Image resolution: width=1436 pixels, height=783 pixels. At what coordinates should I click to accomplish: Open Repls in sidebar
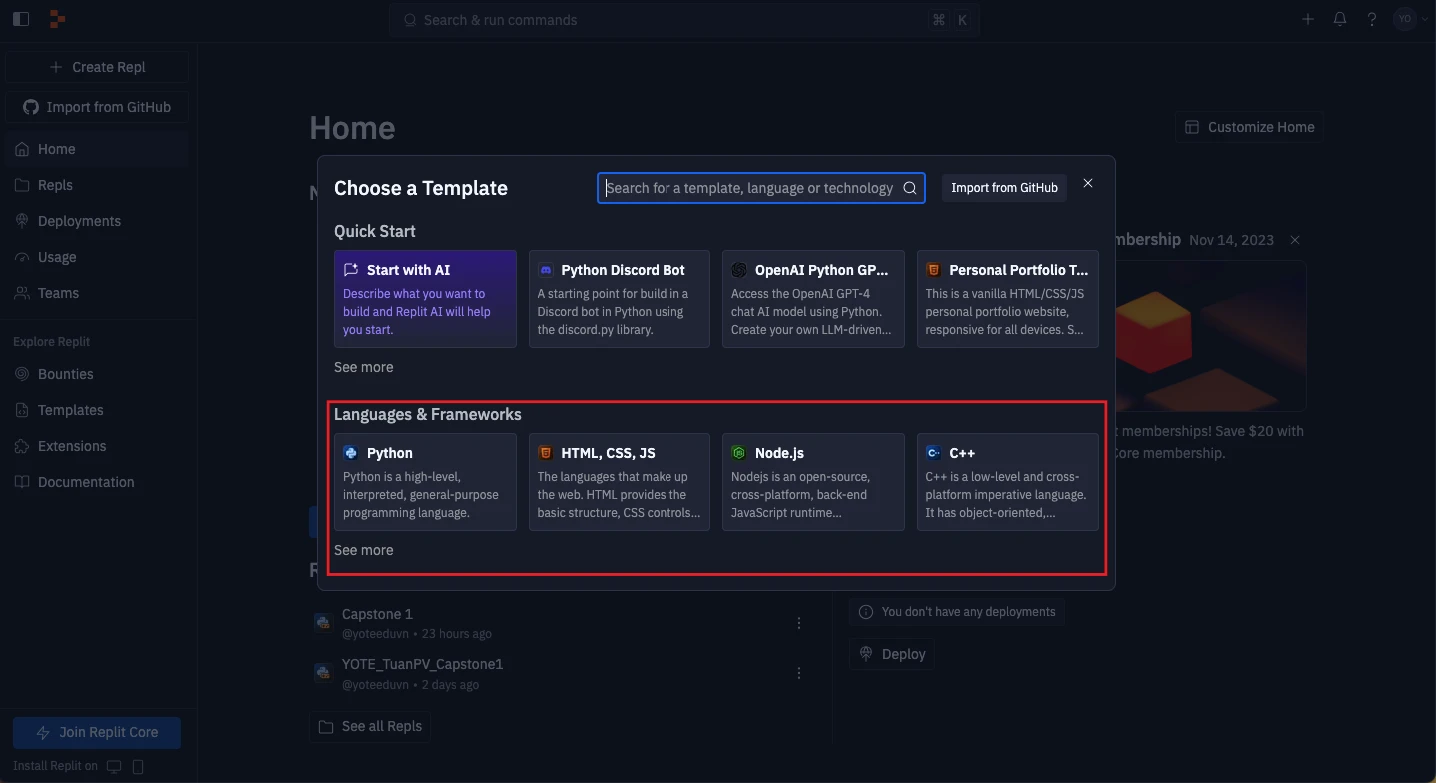tap(97, 185)
